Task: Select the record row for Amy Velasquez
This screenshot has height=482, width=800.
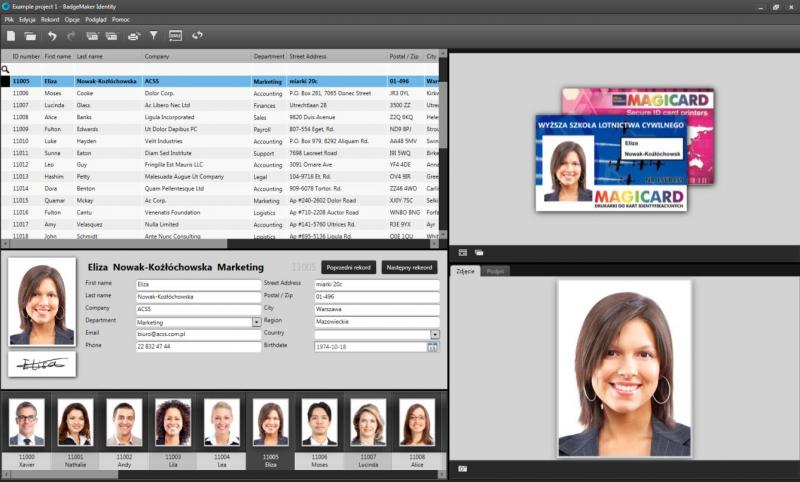Action: click(x=219, y=224)
